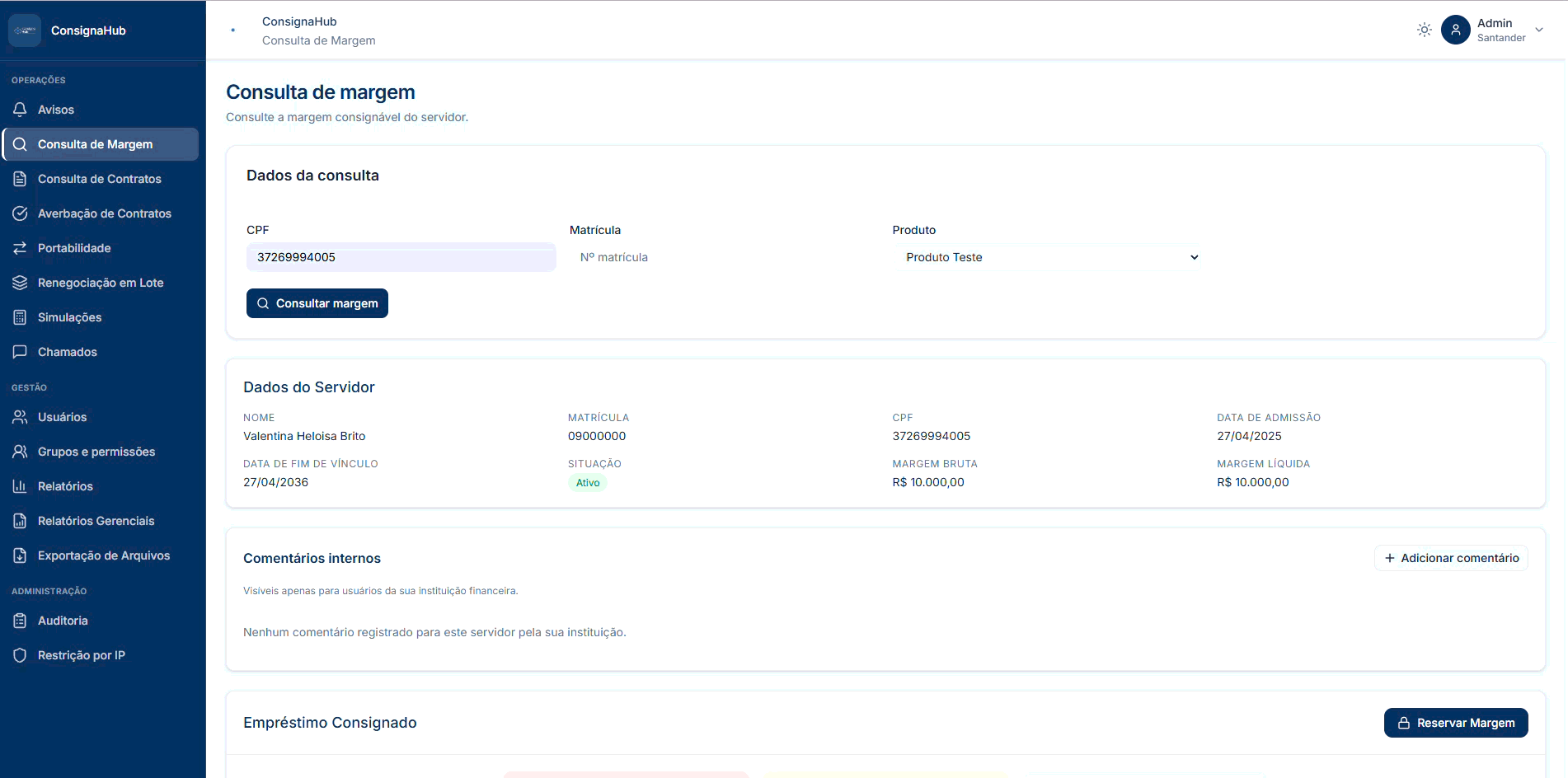Click the Restrição por IP shield icon

point(20,655)
